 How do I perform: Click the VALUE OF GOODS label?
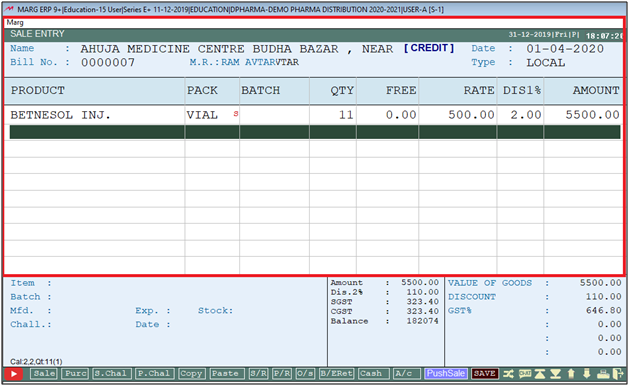click(490, 283)
